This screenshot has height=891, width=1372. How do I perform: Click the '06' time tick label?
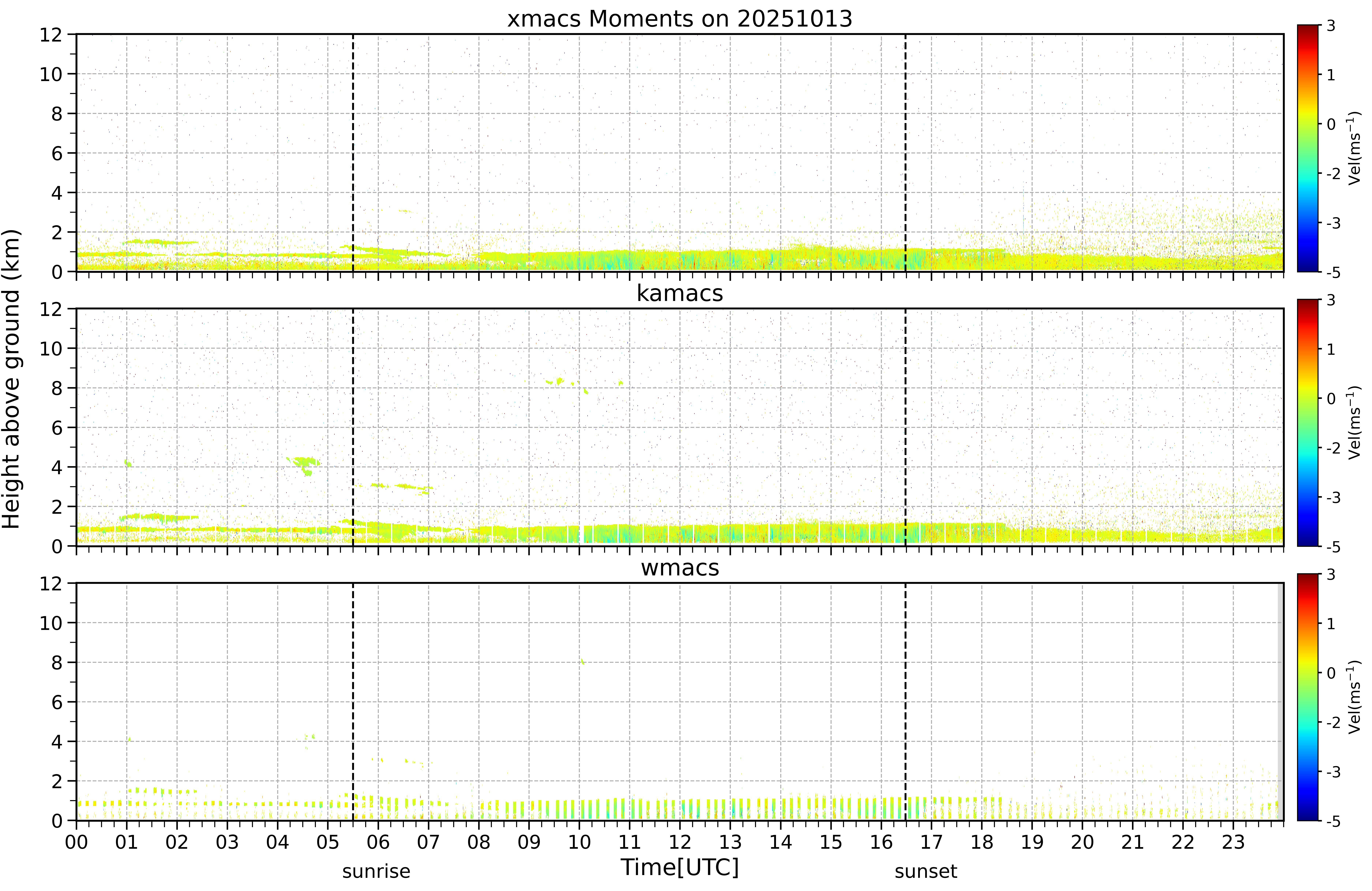tap(378, 842)
